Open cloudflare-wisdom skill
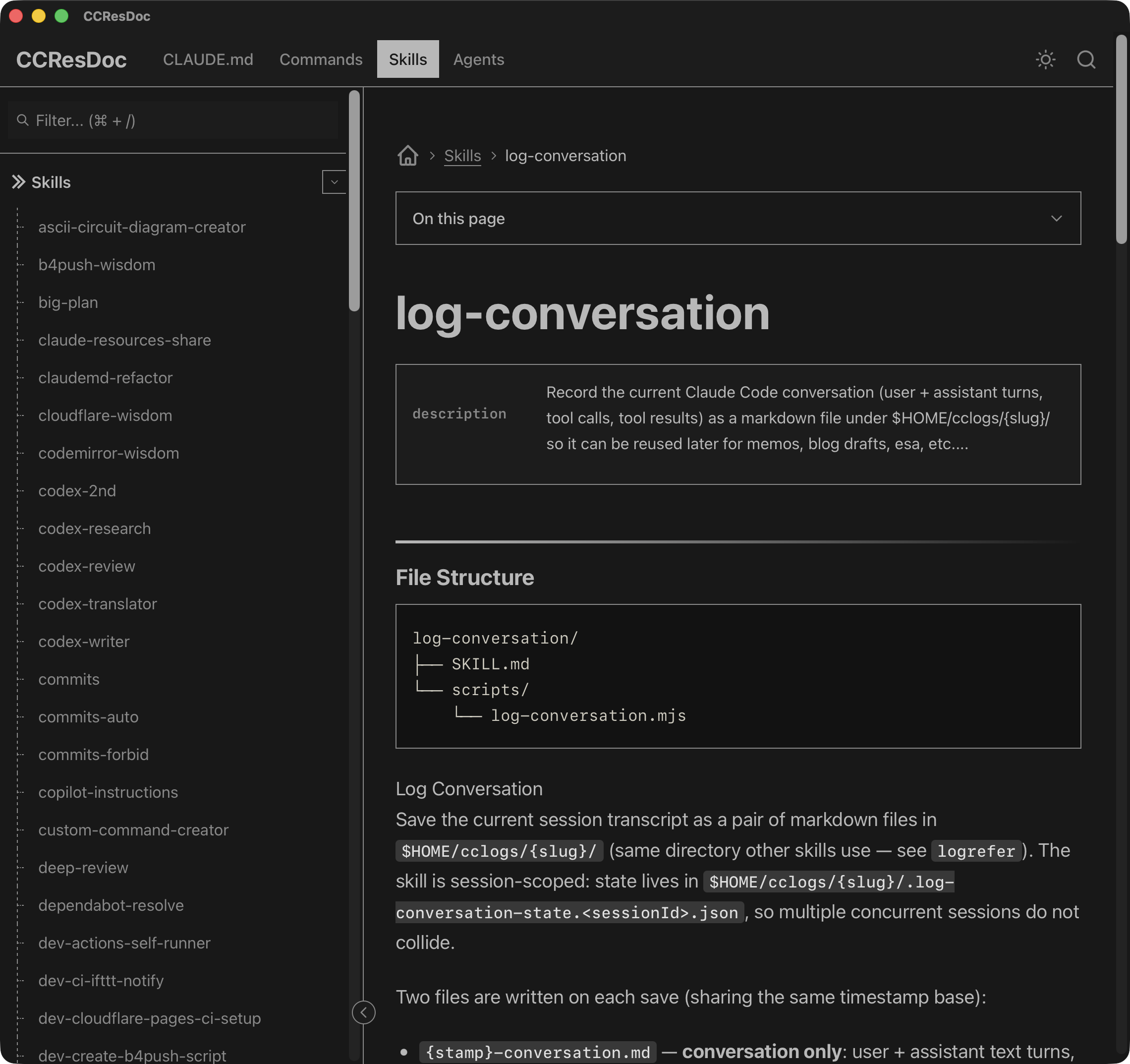The height and width of the screenshot is (1064, 1130). click(105, 415)
